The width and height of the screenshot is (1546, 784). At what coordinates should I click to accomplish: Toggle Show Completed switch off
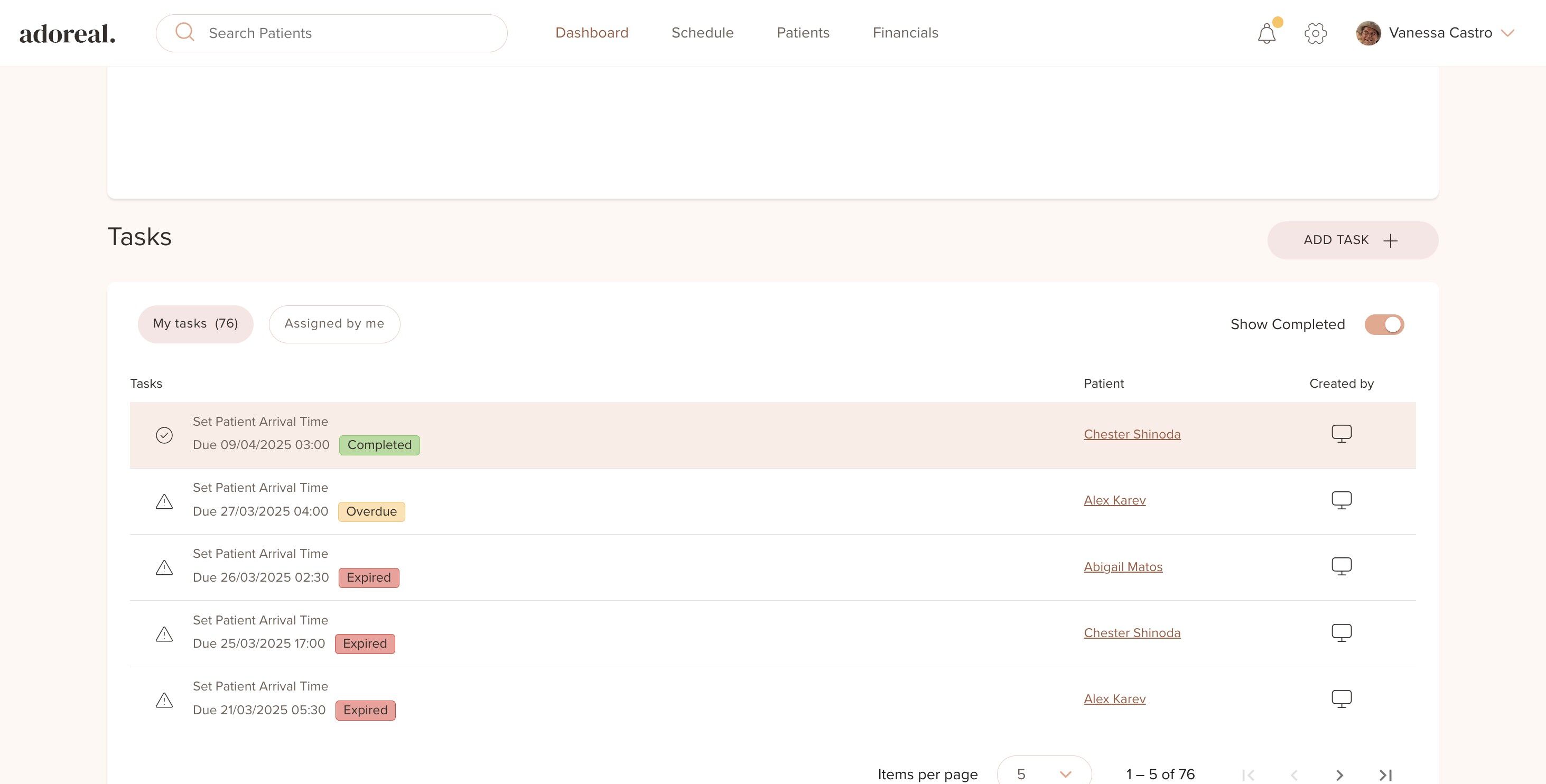click(x=1384, y=325)
